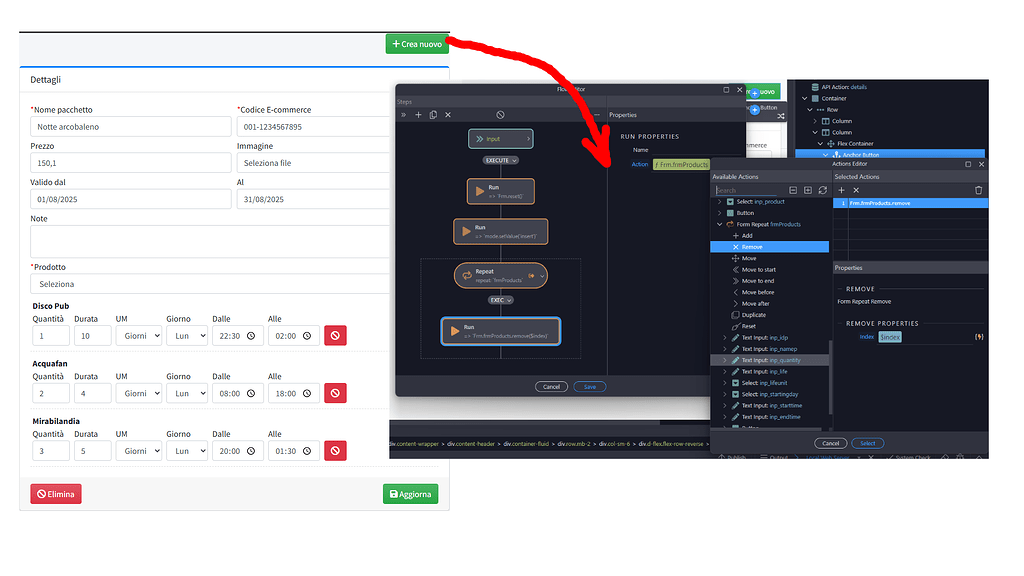Click the Prezzo input field
1024x576 pixels.
click(131, 163)
